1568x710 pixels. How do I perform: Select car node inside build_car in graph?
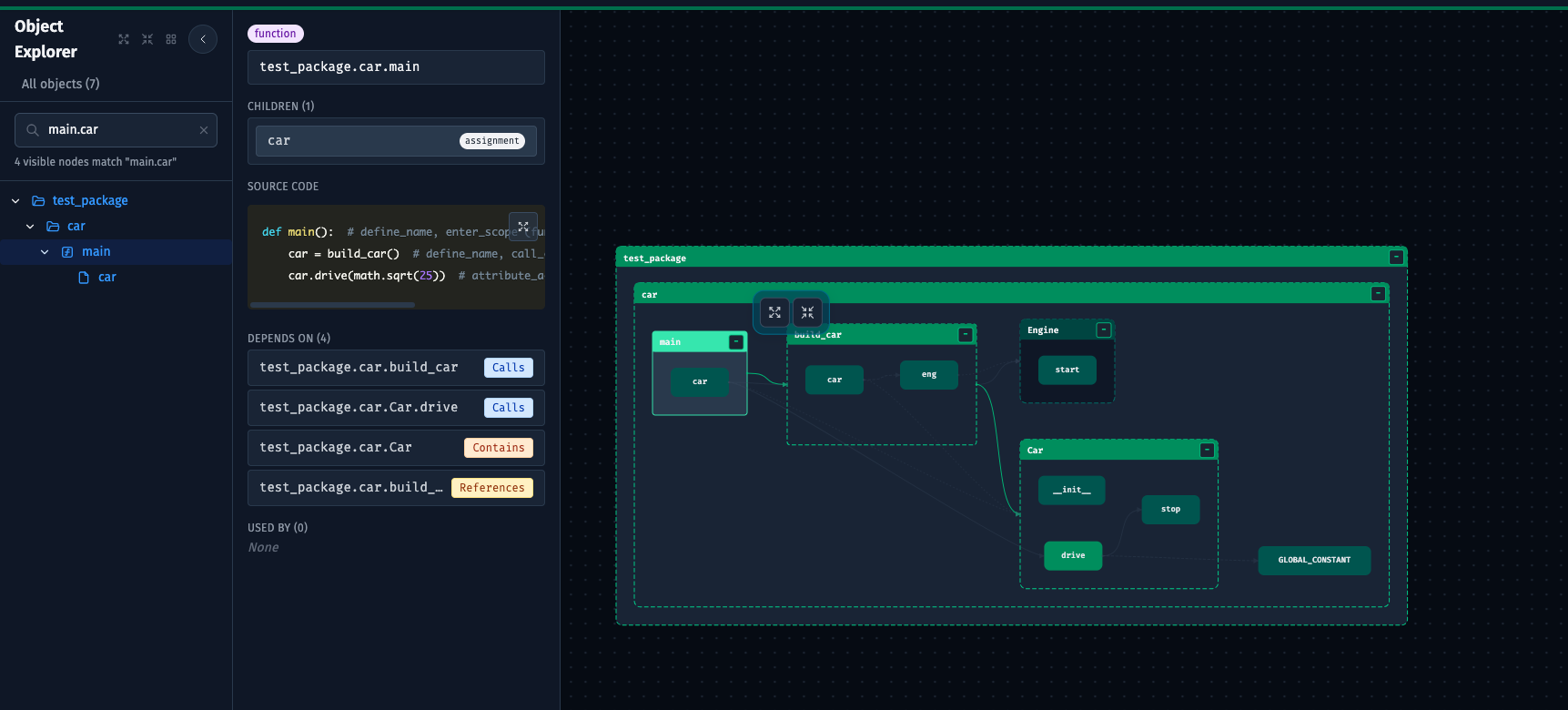[835, 380]
